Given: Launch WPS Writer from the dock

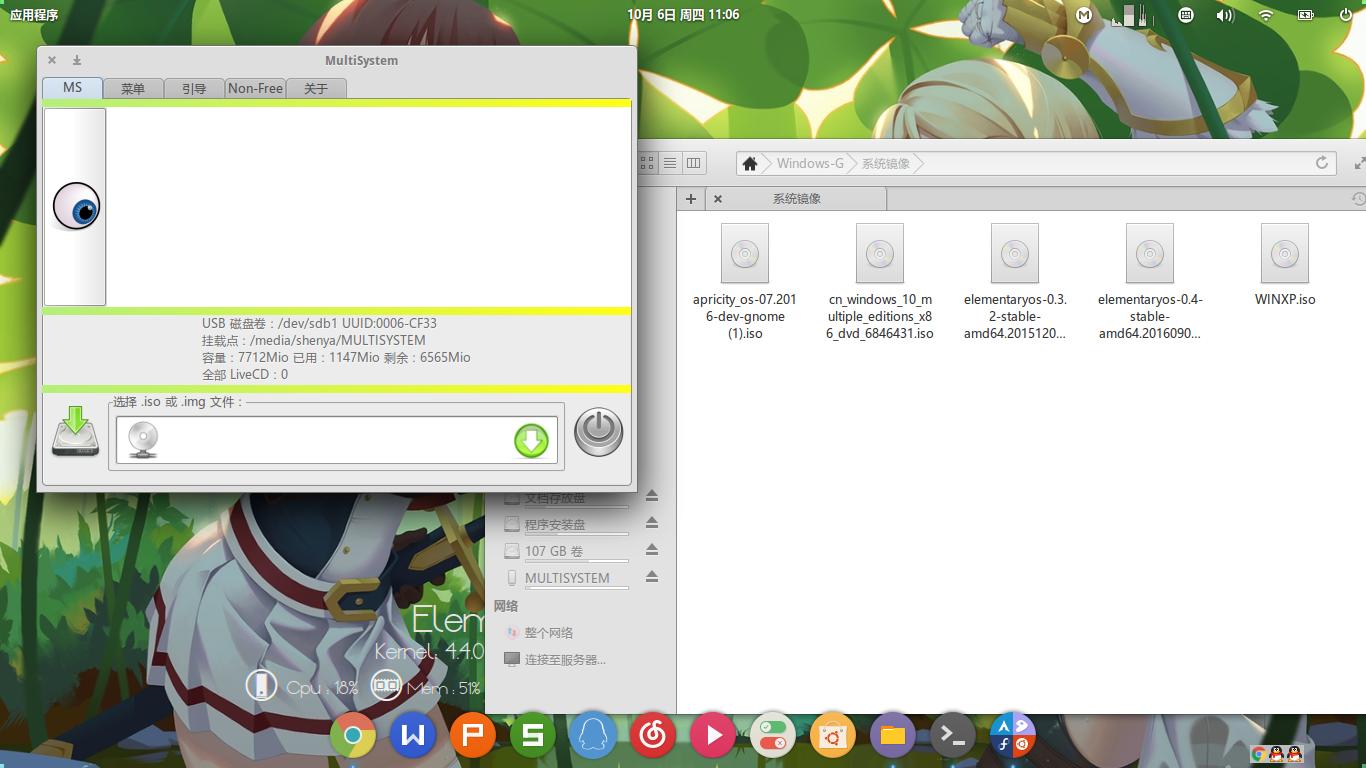Looking at the screenshot, I should [413, 737].
